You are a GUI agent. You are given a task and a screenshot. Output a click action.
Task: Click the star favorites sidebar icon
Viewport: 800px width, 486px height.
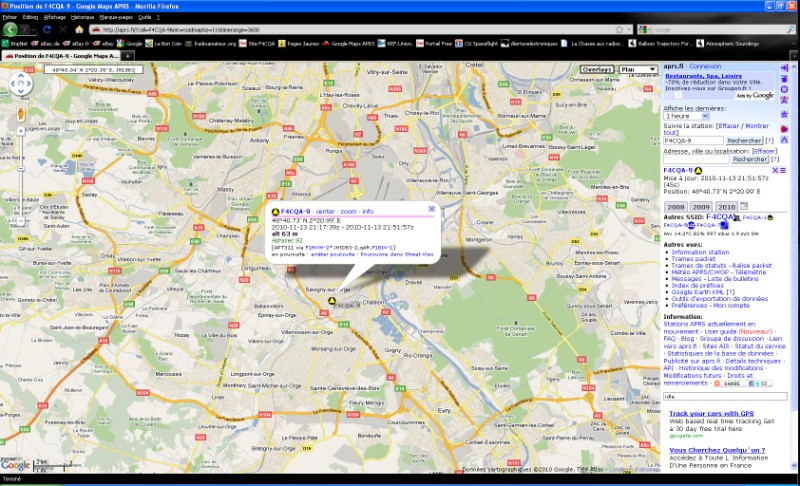(784, 114)
